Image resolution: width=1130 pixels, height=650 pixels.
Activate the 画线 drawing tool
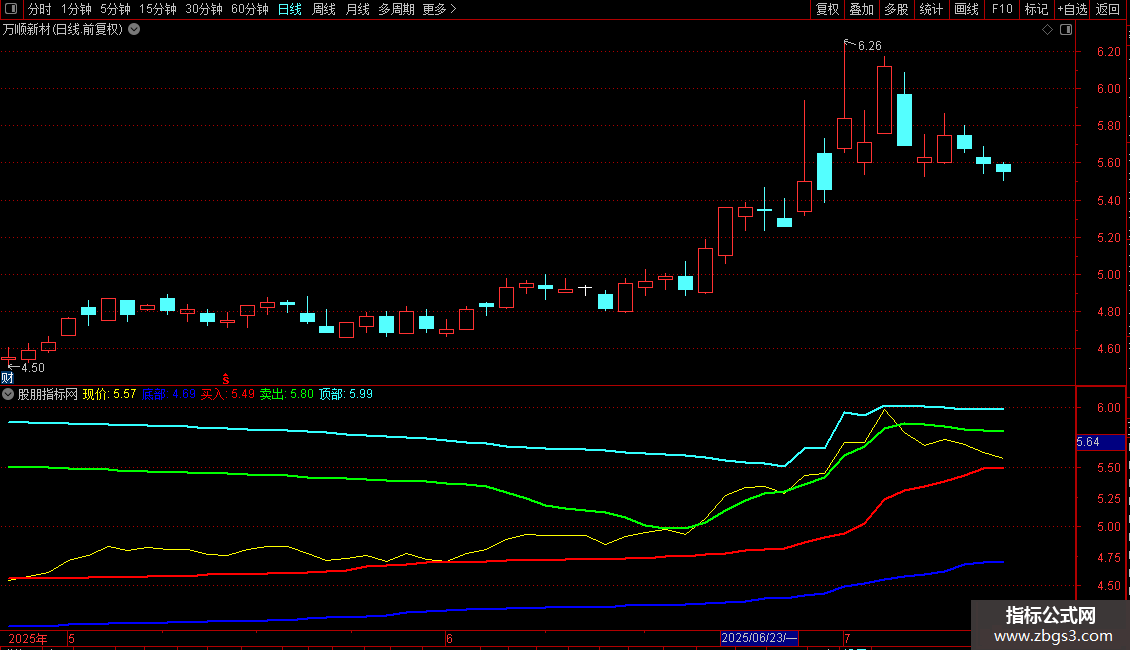tap(966, 9)
